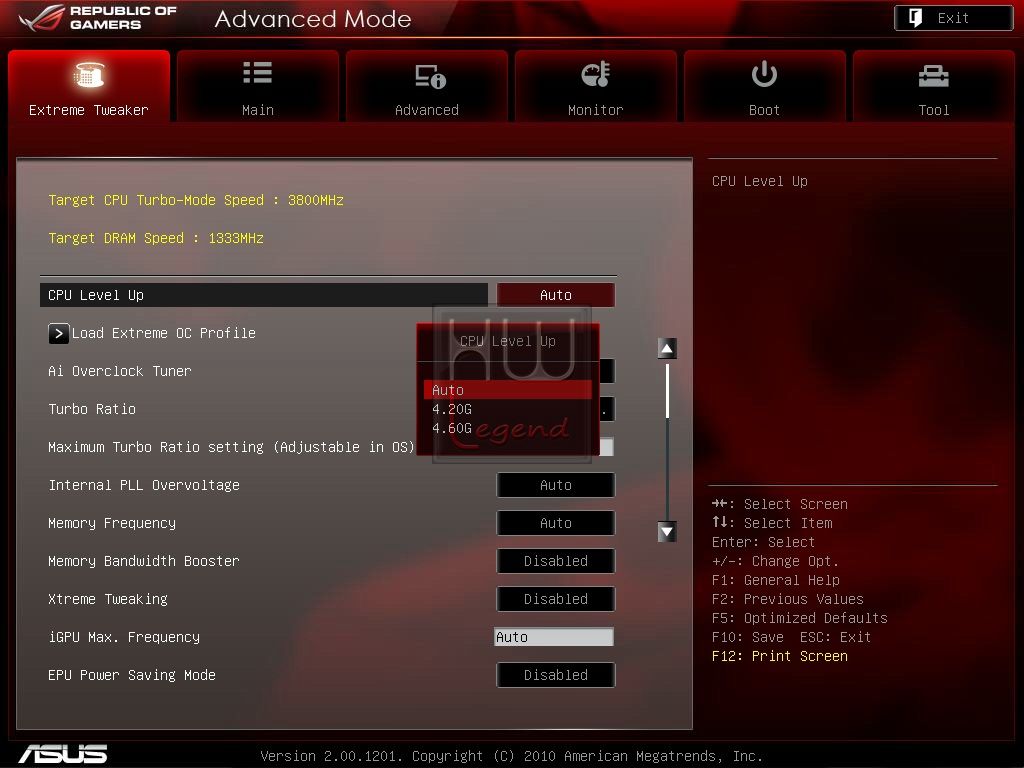1024x768 pixels.
Task: Open Load Extreme OC Profile submenu
Action: pyautogui.click(x=163, y=333)
